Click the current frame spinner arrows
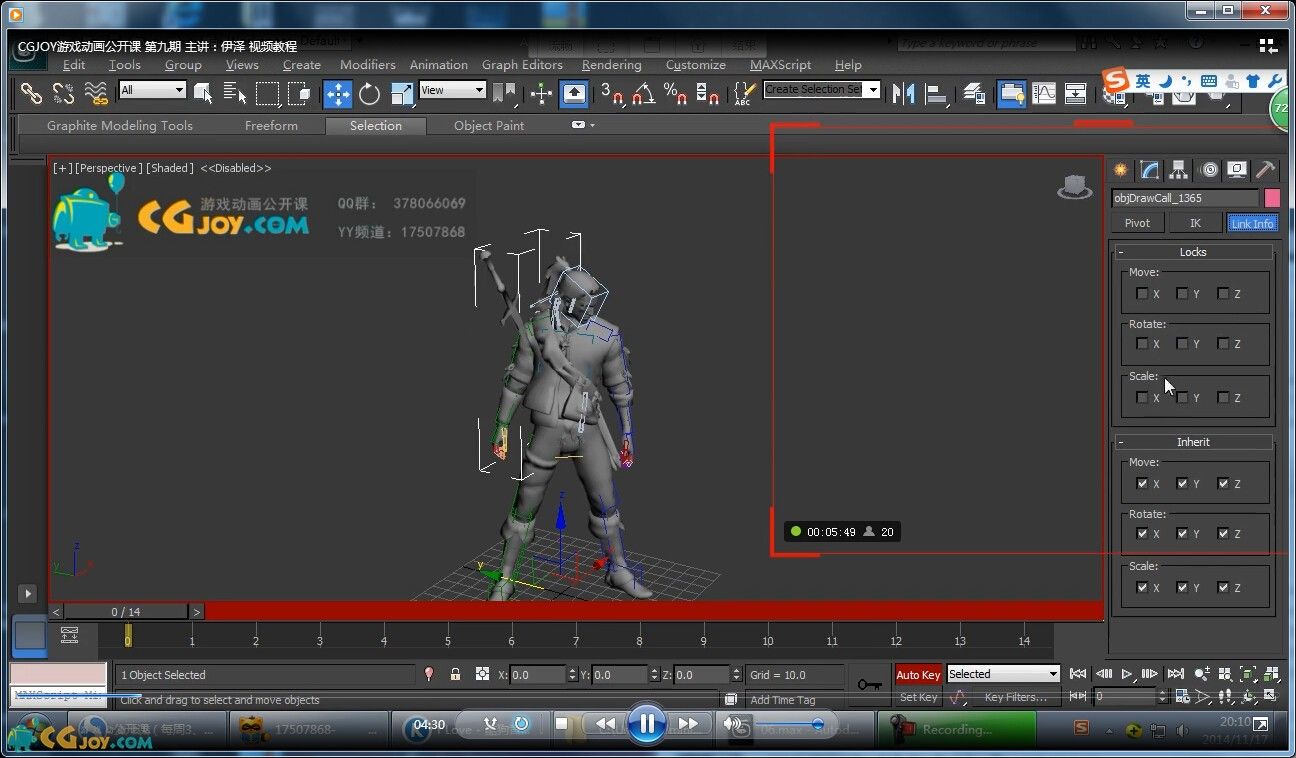The width and height of the screenshot is (1296, 758). point(1162,696)
